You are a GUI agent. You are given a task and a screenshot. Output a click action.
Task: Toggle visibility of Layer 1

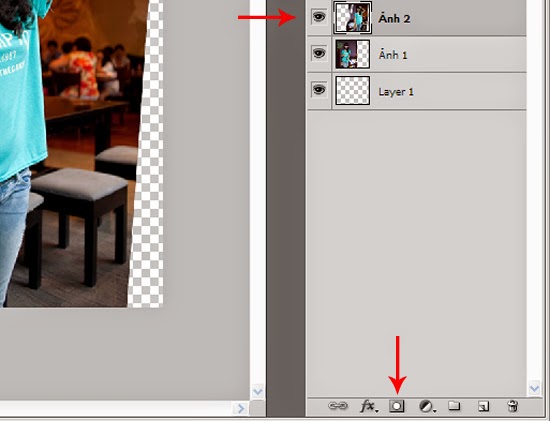coord(319,90)
